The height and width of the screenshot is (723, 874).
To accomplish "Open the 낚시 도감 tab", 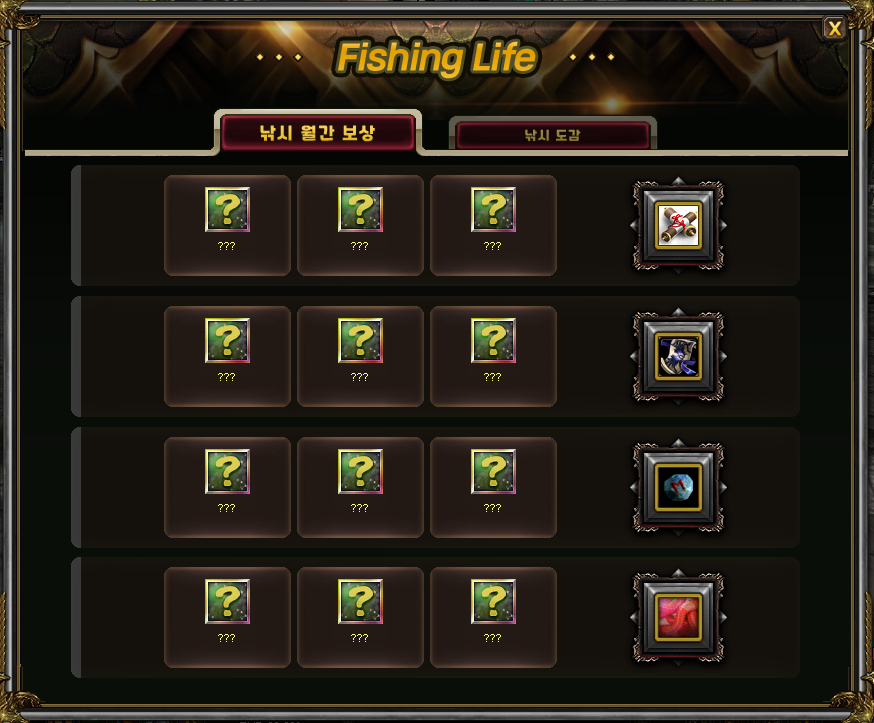I will tap(552, 135).
